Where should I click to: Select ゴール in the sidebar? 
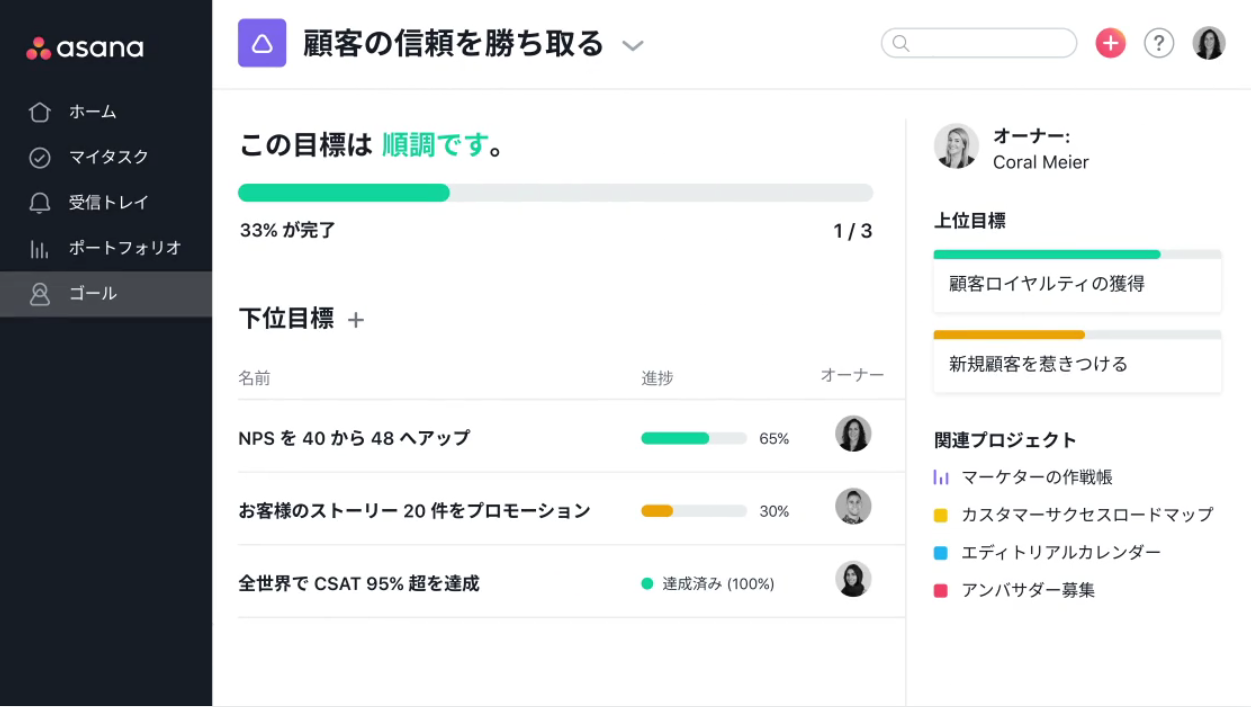pos(92,294)
